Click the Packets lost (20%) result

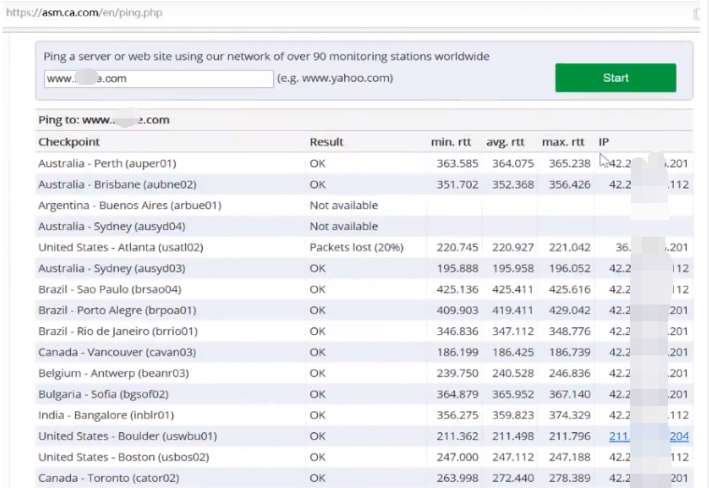tap(356, 247)
